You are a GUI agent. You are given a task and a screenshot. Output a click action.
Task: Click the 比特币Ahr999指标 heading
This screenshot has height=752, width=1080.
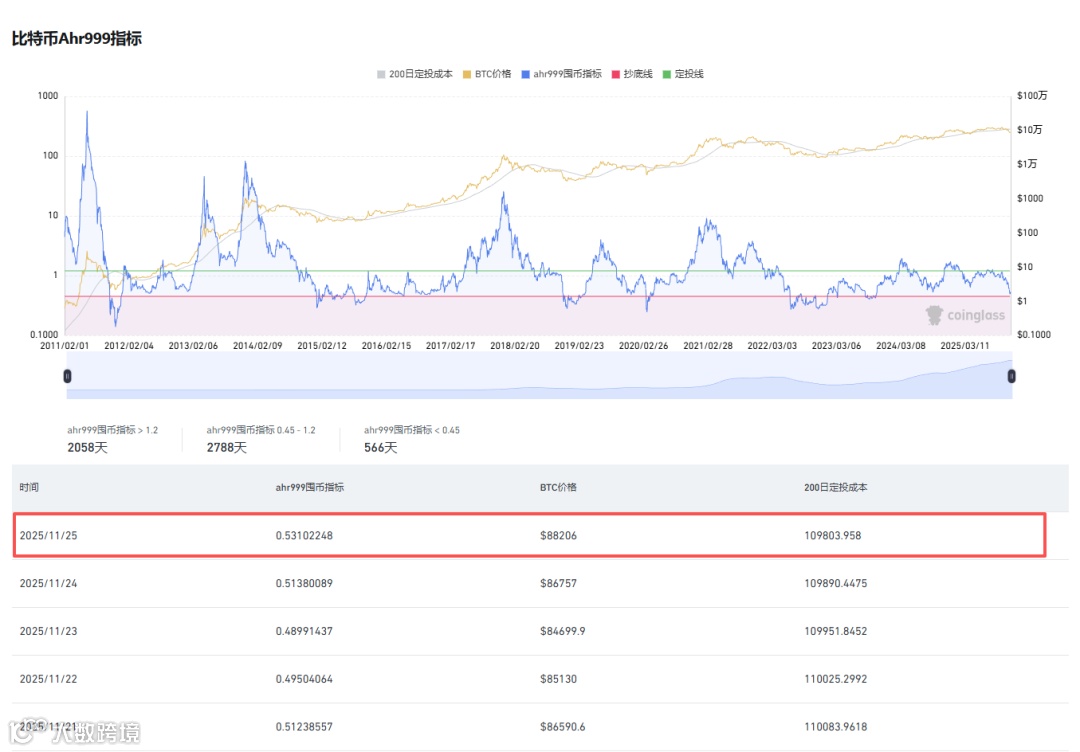pyautogui.click(x=76, y=39)
